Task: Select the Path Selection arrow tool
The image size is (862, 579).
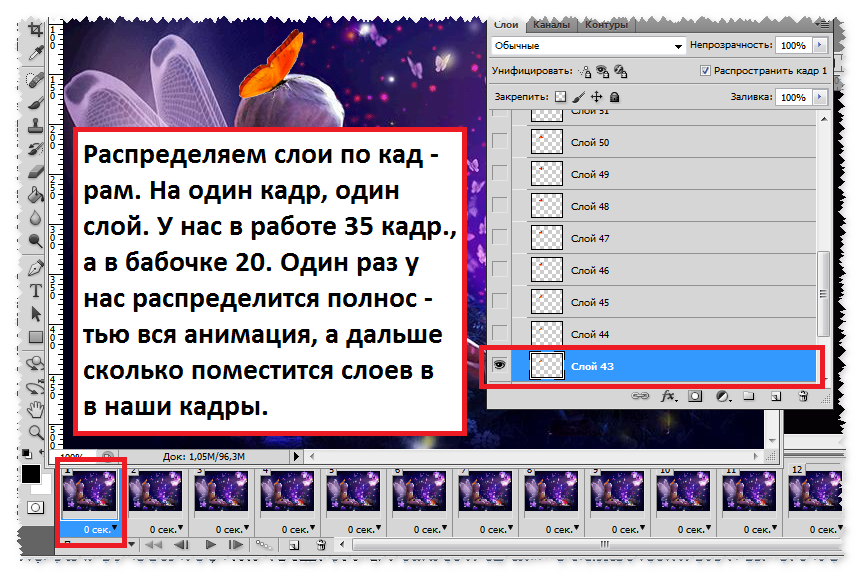Action: pyautogui.click(x=36, y=313)
